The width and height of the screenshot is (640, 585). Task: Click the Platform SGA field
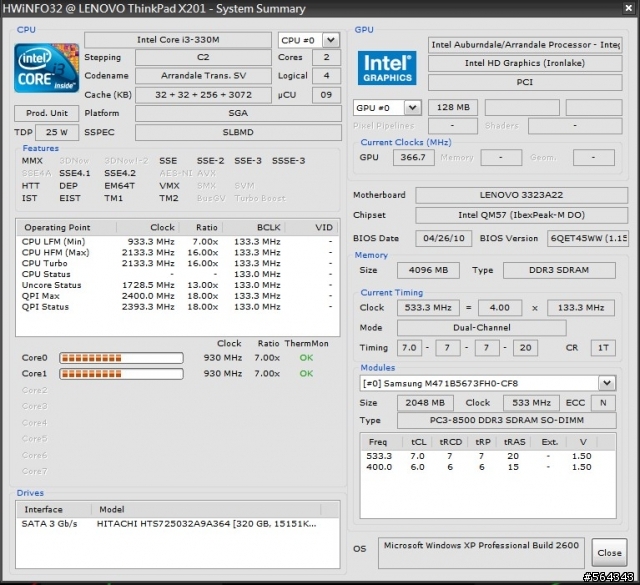238,113
